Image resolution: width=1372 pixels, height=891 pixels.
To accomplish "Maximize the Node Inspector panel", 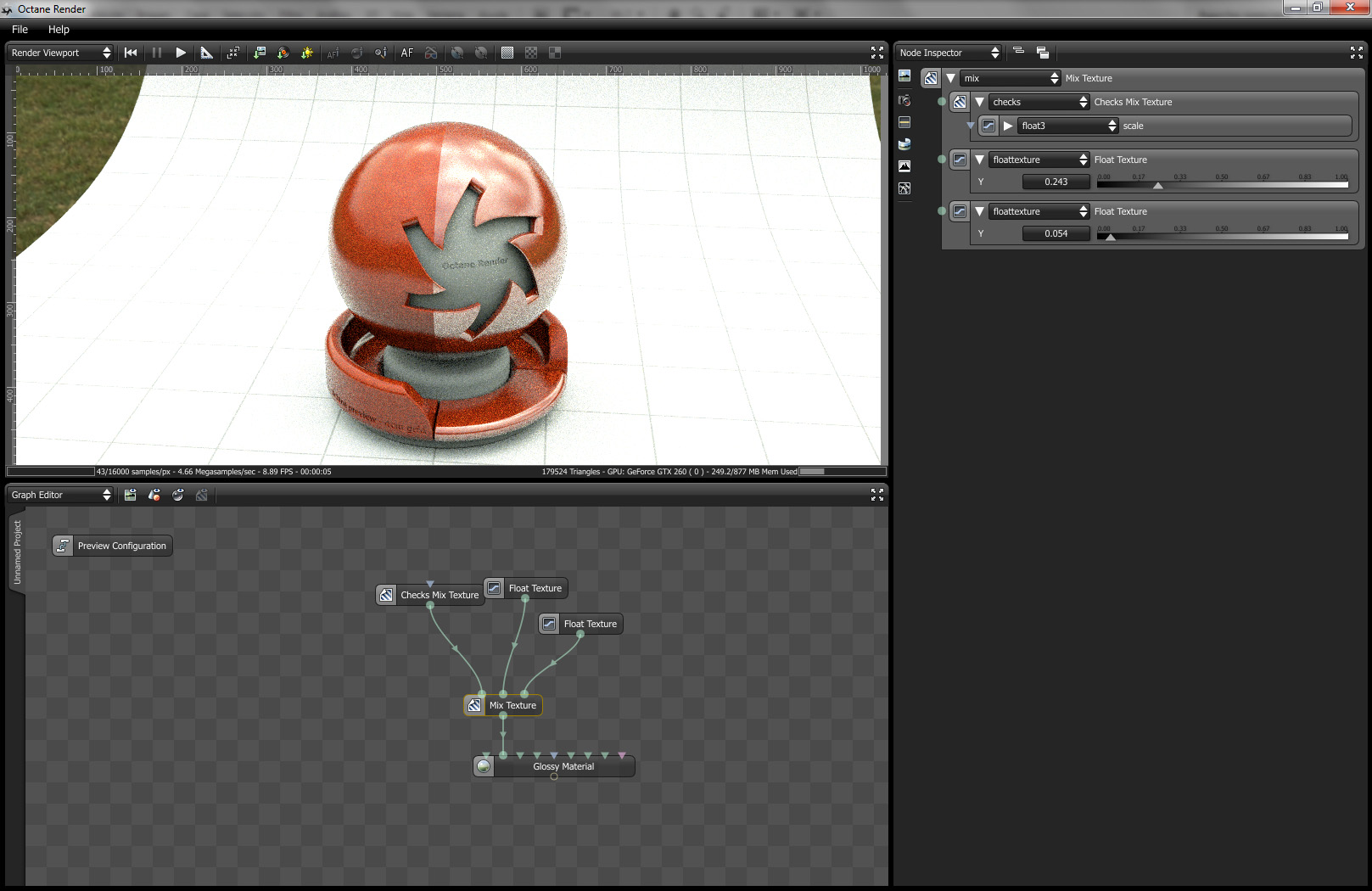I will (x=1357, y=53).
